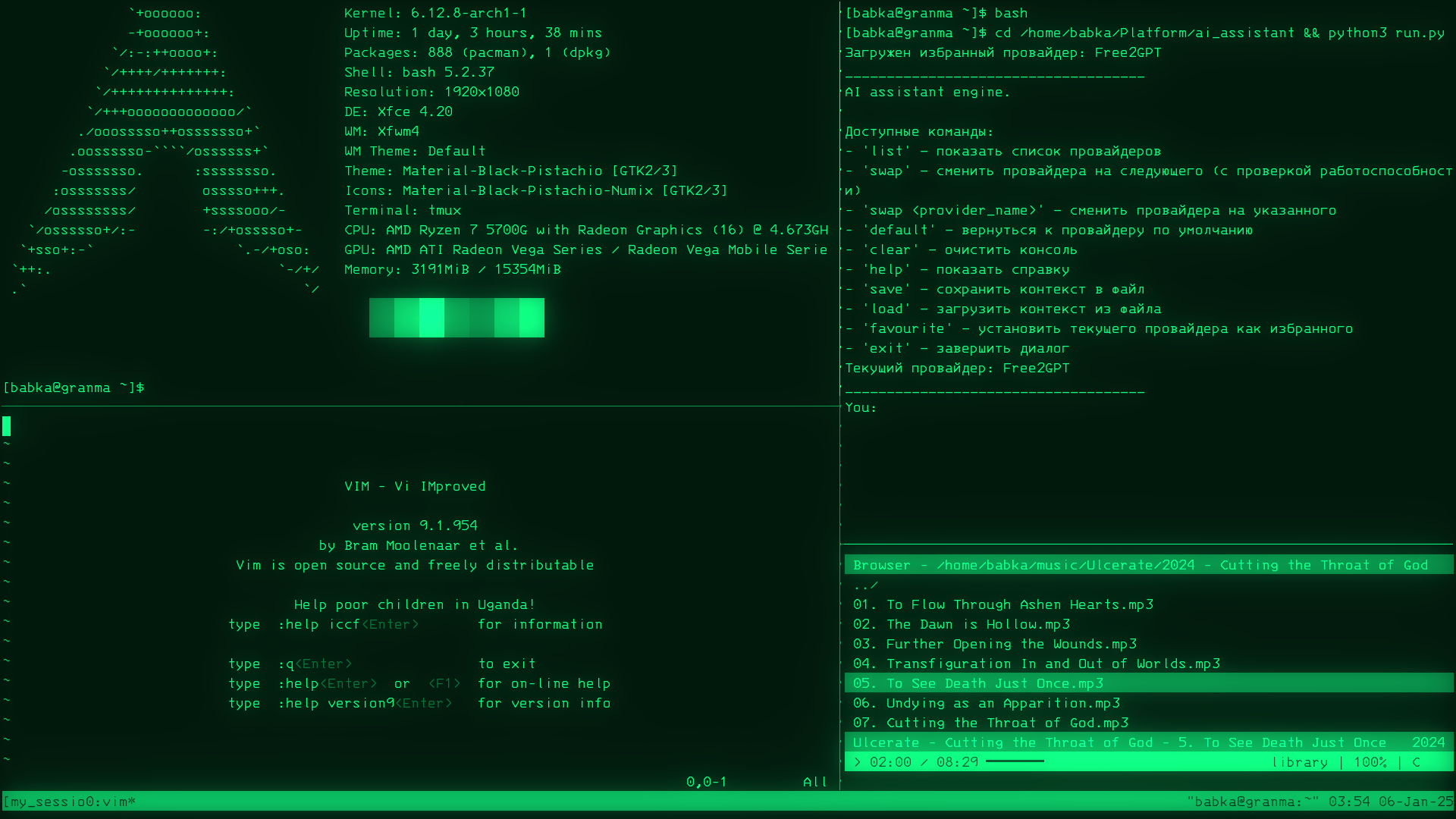Click the date 06-Jan-25 in tmux status
Viewport: 1456px width, 819px height.
(x=1416, y=802)
